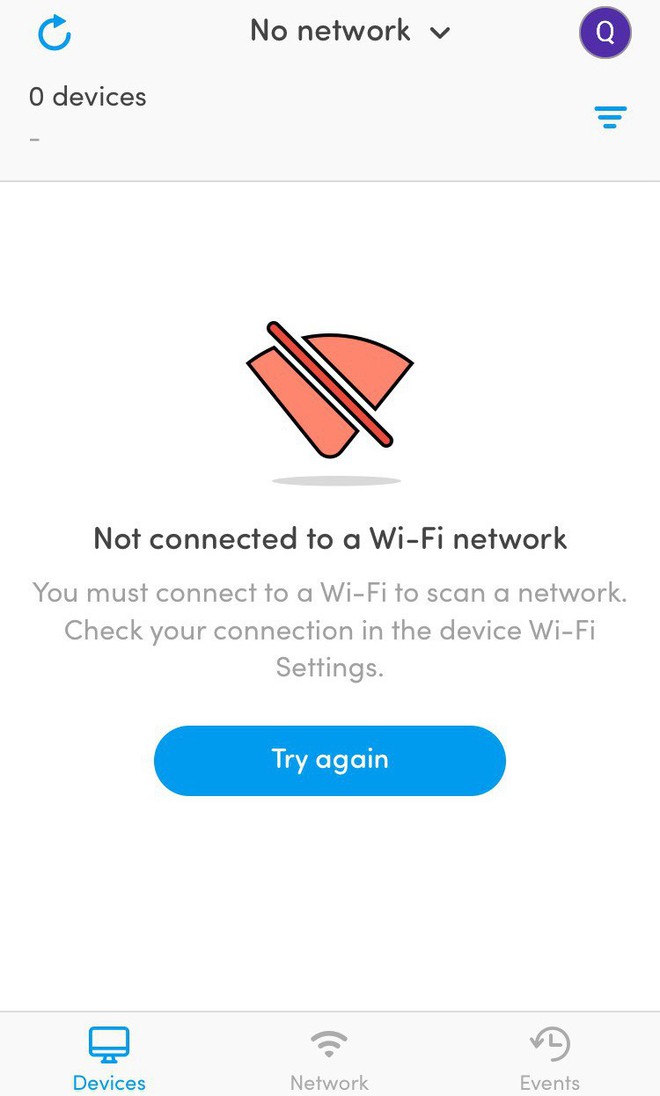Select the Devices monitor icon
The width and height of the screenshot is (660, 1096).
[109, 1044]
